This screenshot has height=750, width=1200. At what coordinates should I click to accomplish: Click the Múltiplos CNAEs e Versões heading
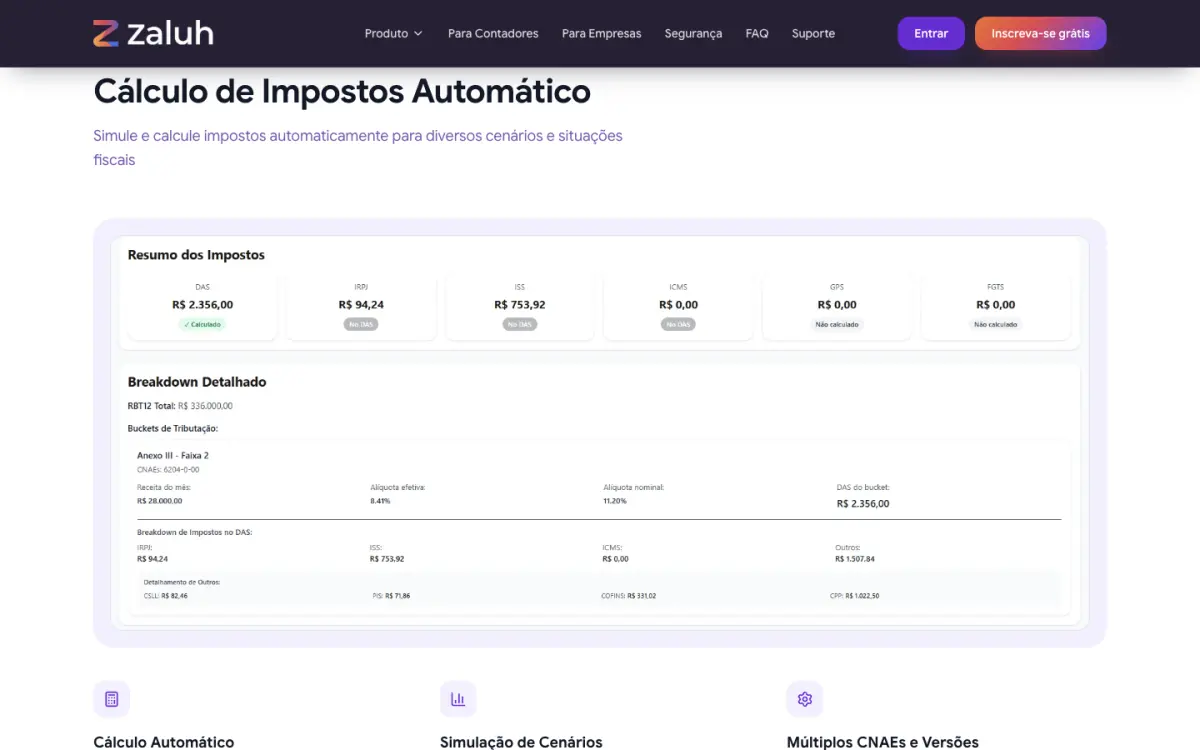pyautogui.click(x=883, y=742)
